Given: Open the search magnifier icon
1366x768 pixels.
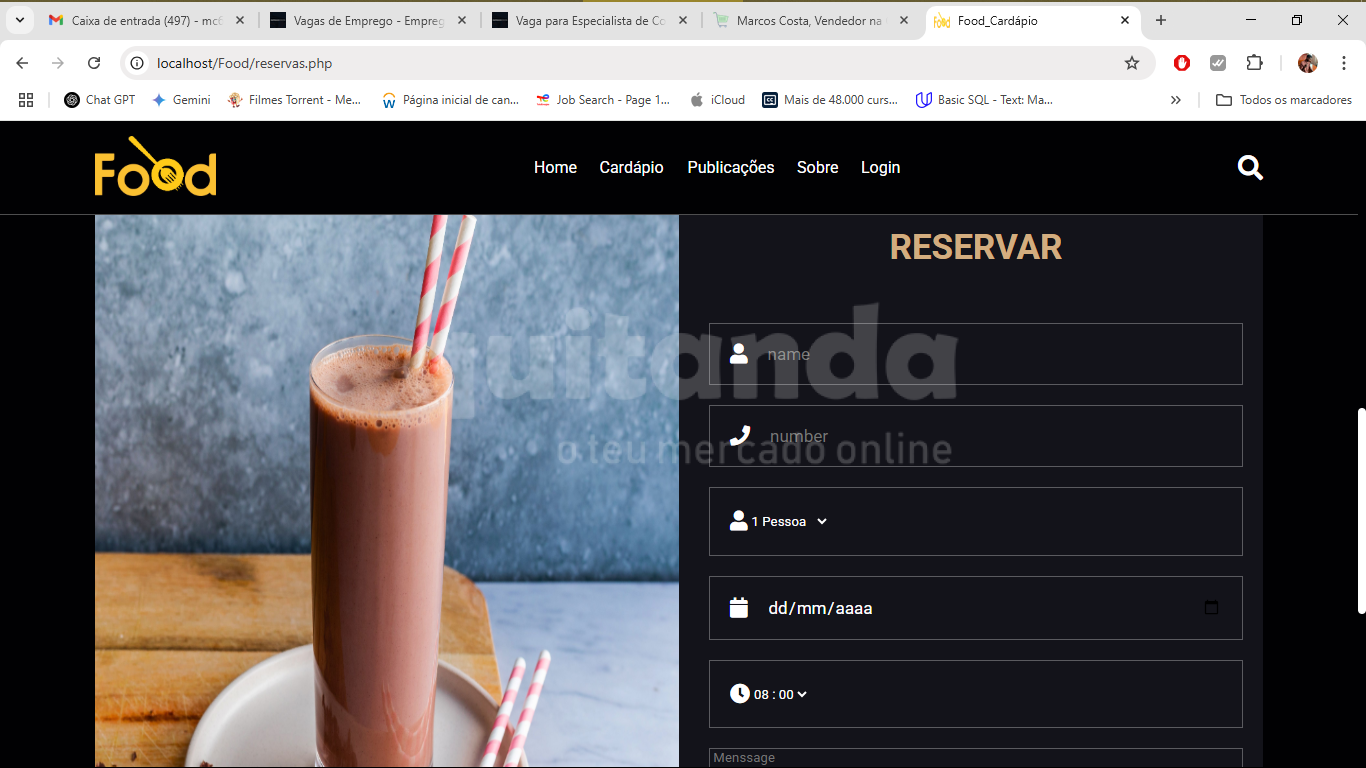Looking at the screenshot, I should click(x=1250, y=167).
